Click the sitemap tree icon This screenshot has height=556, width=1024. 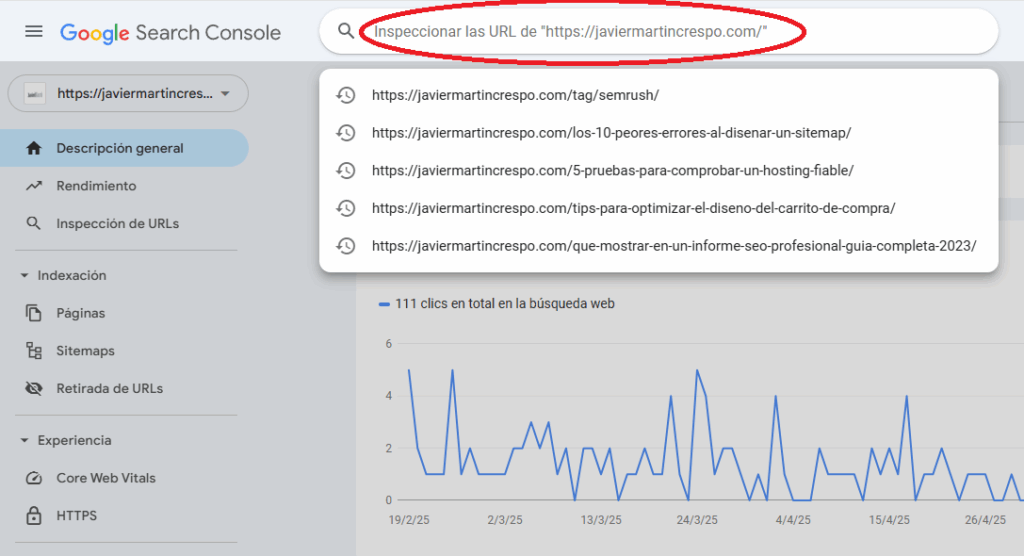point(34,351)
